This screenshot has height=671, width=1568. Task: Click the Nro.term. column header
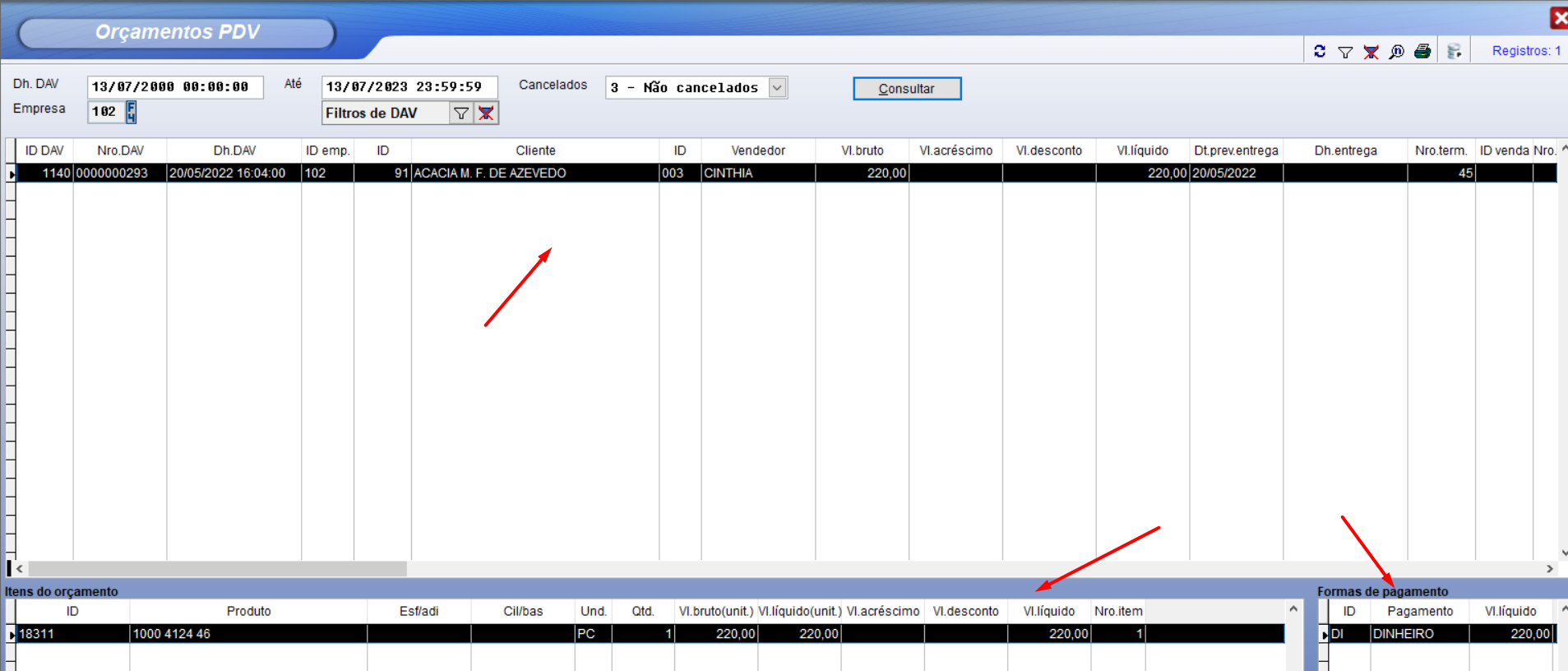tap(1441, 150)
